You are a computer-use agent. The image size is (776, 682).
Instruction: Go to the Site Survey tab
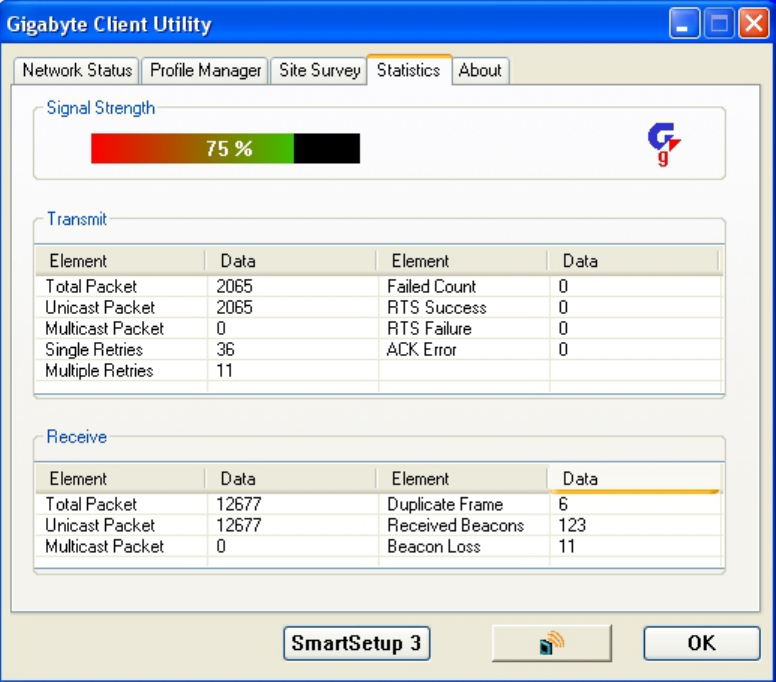(x=319, y=70)
